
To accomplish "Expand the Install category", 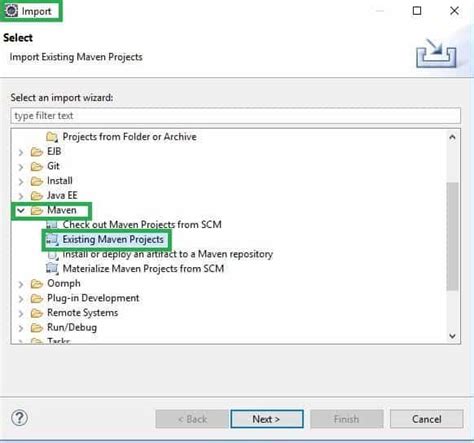I will click(21, 181).
